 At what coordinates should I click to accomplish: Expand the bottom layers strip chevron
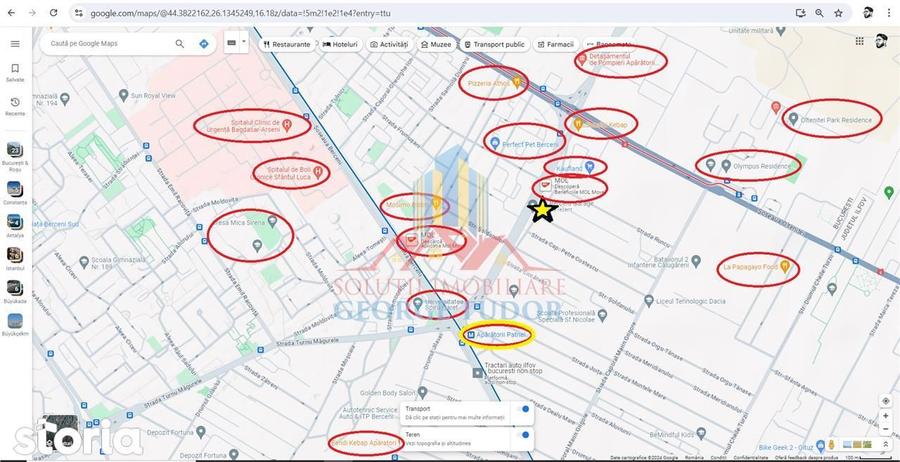[886, 444]
